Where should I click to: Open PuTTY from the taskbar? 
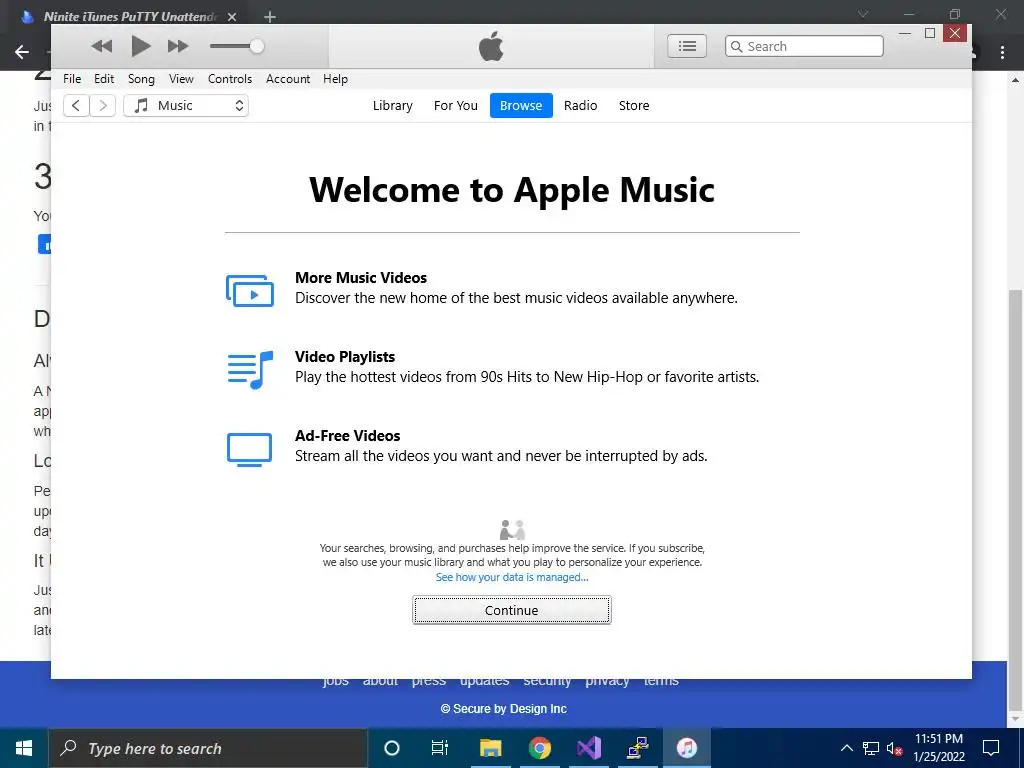pos(637,748)
